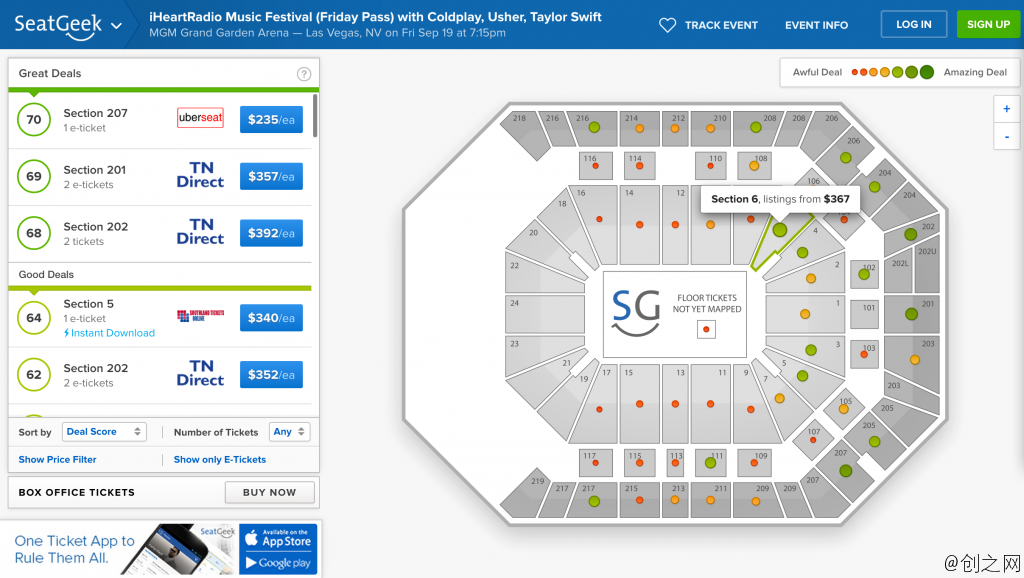Zoom in on the map with plus
1024x578 pixels.
pyautogui.click(x=1006, y=109)
